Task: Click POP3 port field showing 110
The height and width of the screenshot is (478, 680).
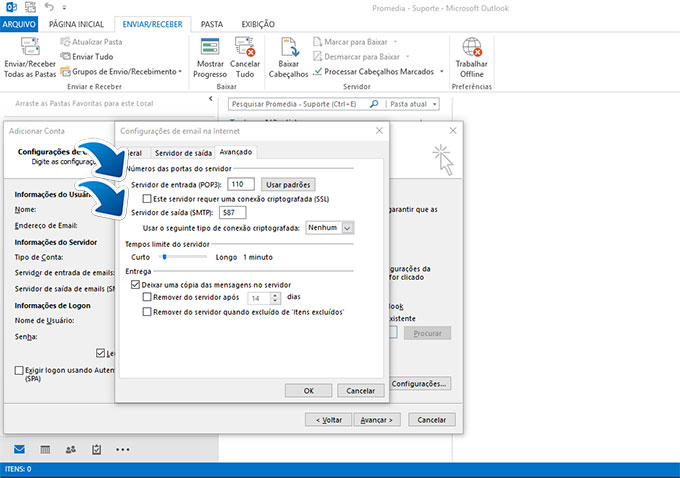Action: (241, 184)
